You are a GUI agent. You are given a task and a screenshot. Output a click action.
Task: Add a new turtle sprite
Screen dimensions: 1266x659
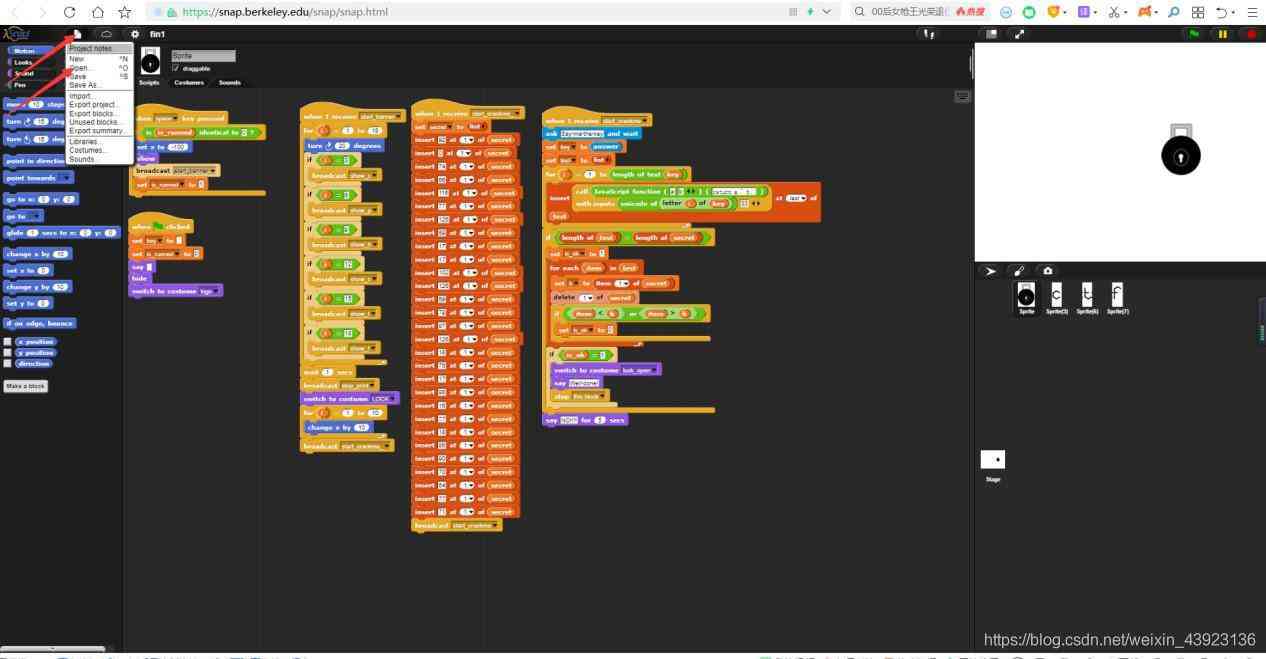tap(991, 271)
